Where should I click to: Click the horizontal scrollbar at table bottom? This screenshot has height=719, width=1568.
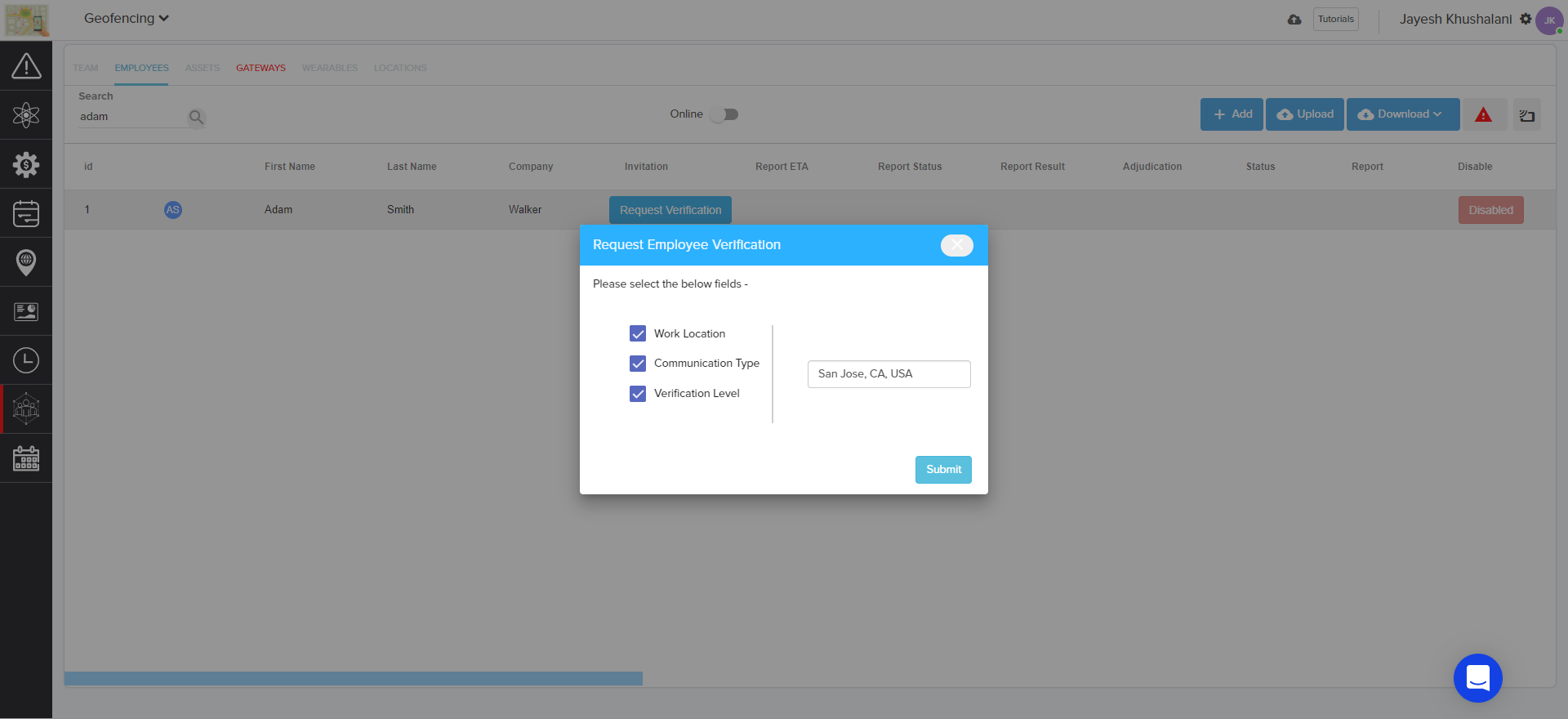(354, 679)
